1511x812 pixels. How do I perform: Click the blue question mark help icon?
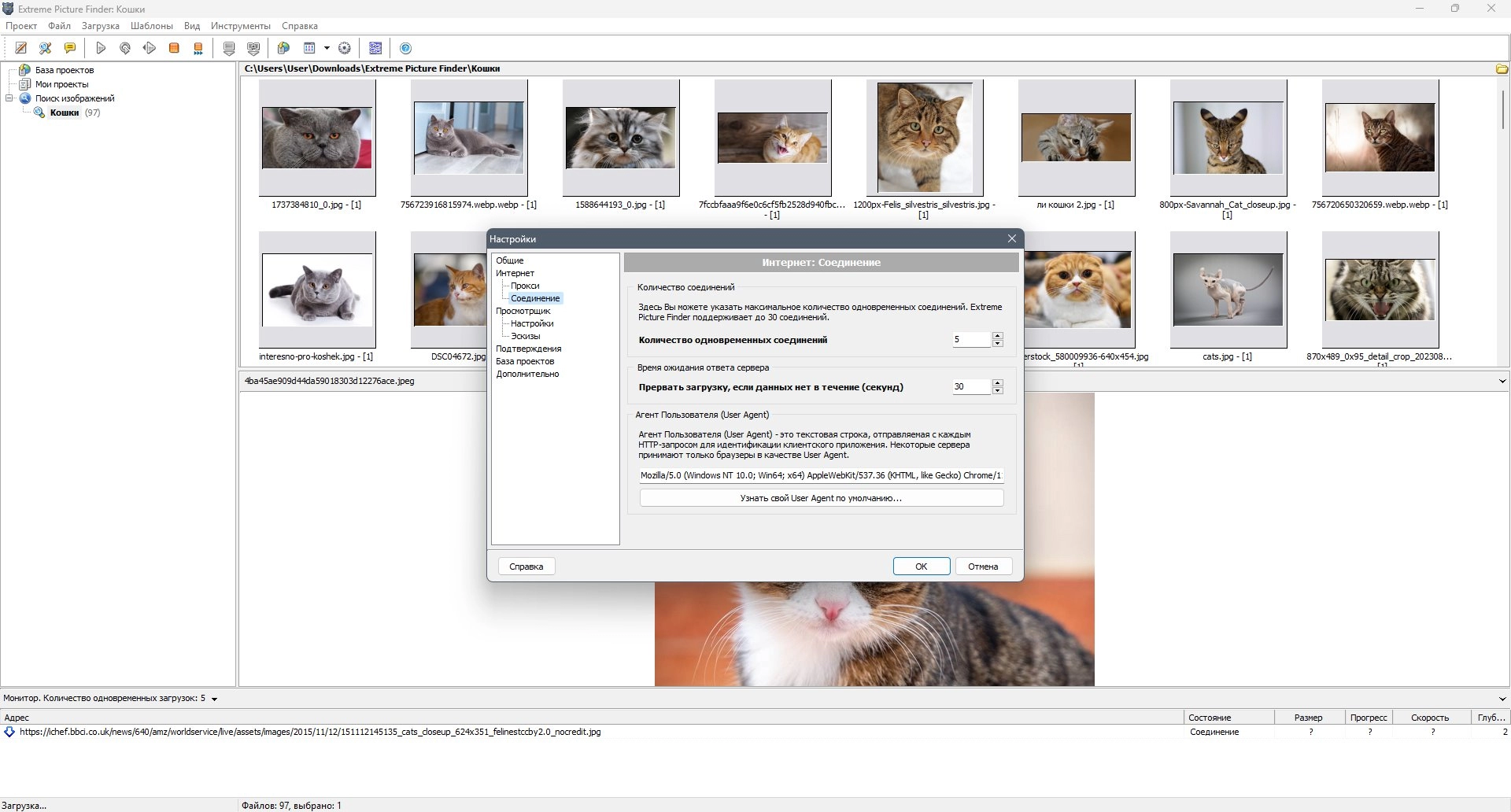click(405, 48)
